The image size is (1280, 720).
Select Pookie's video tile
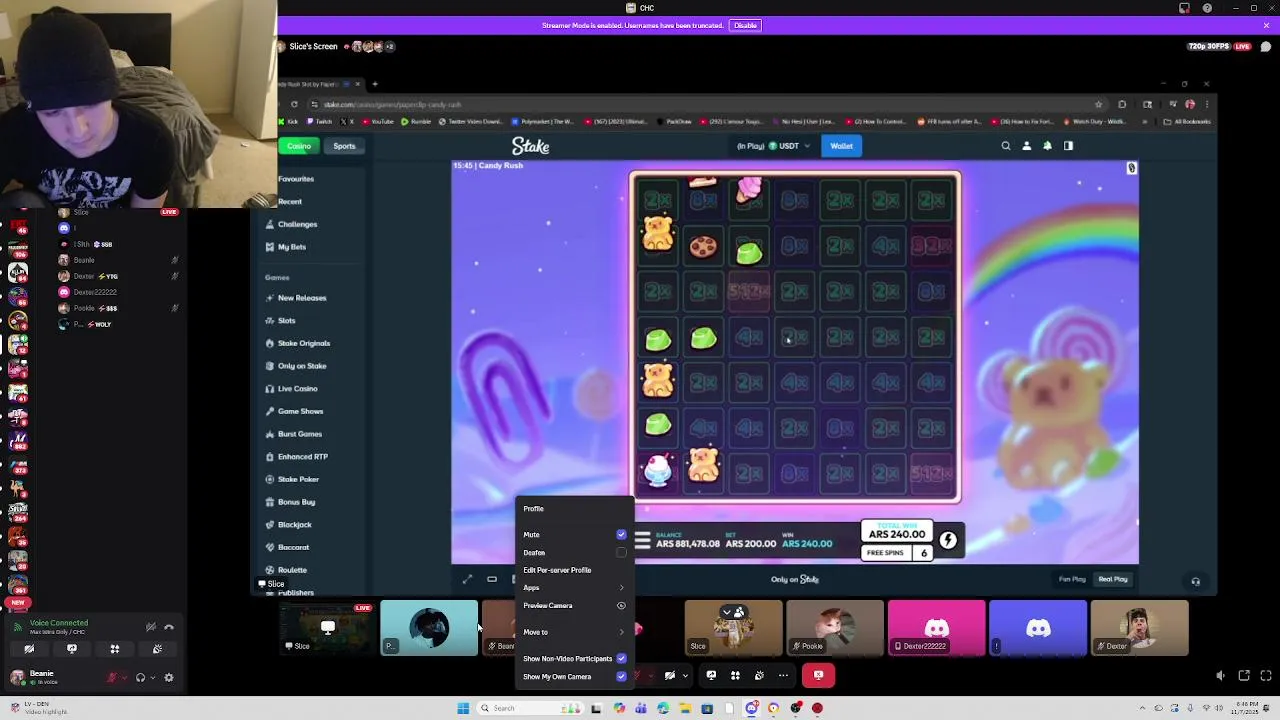tap(835, 628)
